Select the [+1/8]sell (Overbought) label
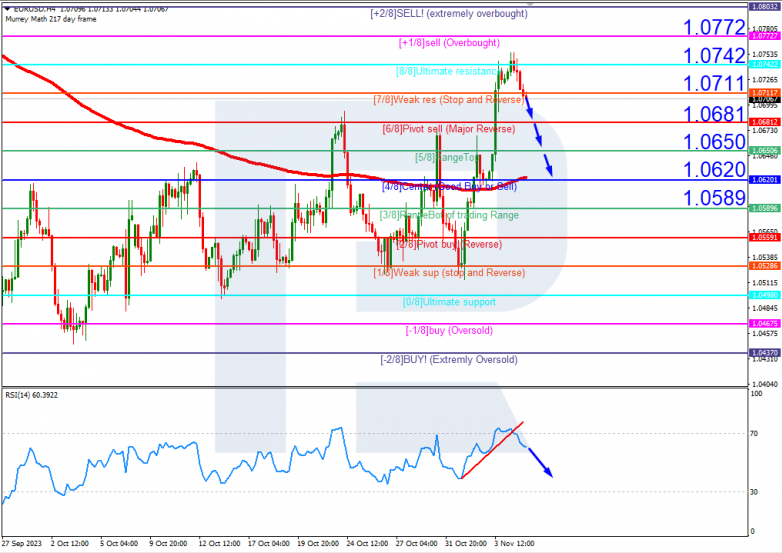Screen dimensions: 782x553 pos(449,43)
